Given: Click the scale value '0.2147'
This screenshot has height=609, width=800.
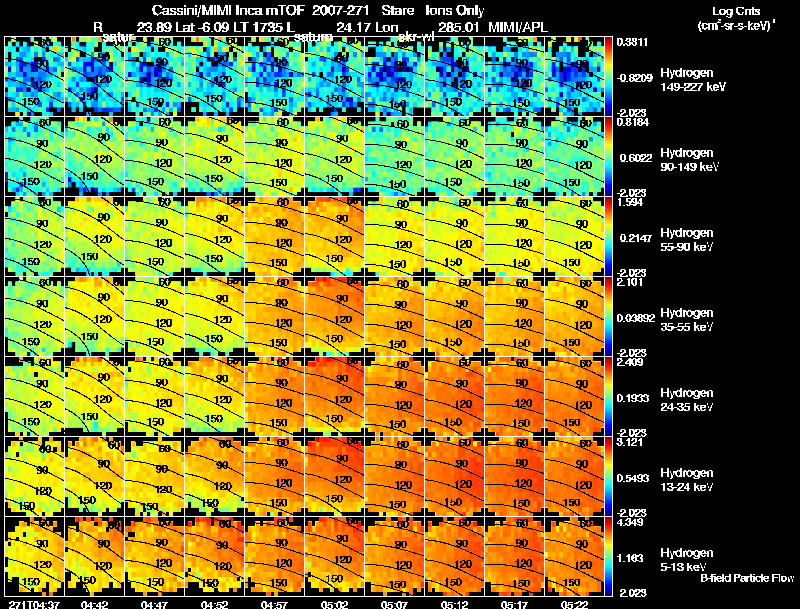Looking at the screenshot, I should pos(636,238).
